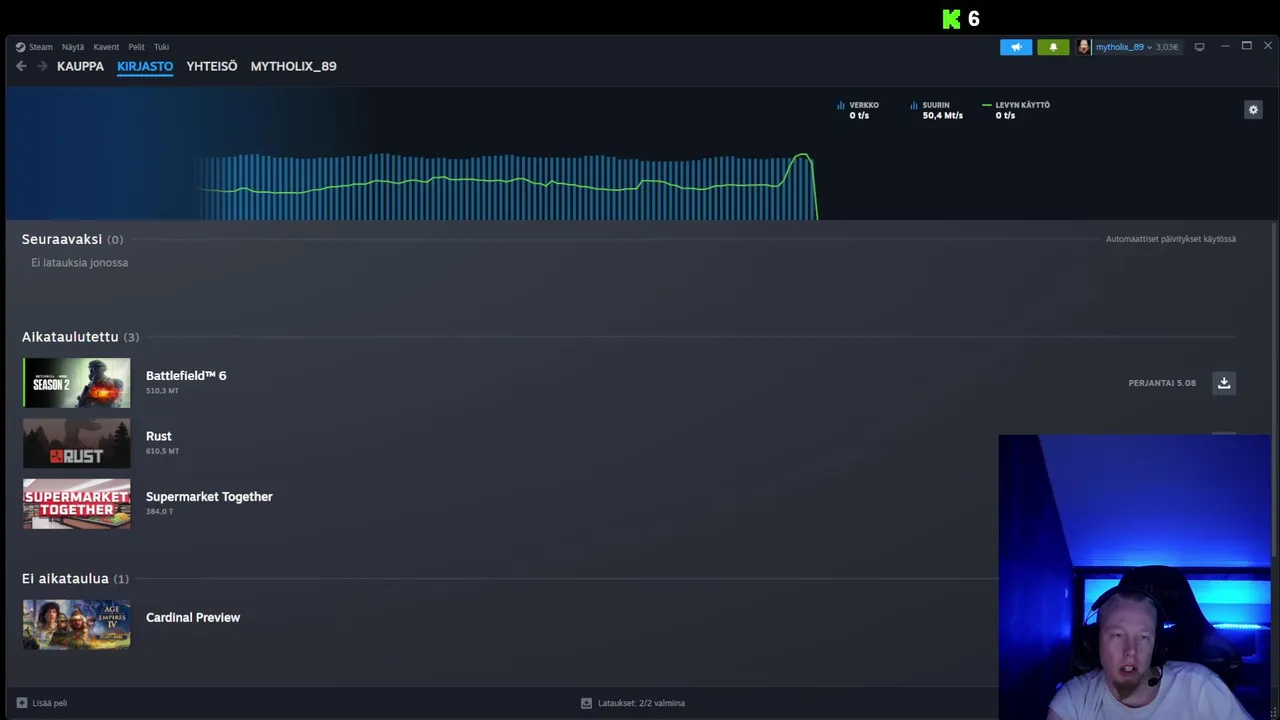The width and height of the screenshot is (1280, 720).
Task: Click the plus icon beside Lisää peli
Action: click(22, 703)
